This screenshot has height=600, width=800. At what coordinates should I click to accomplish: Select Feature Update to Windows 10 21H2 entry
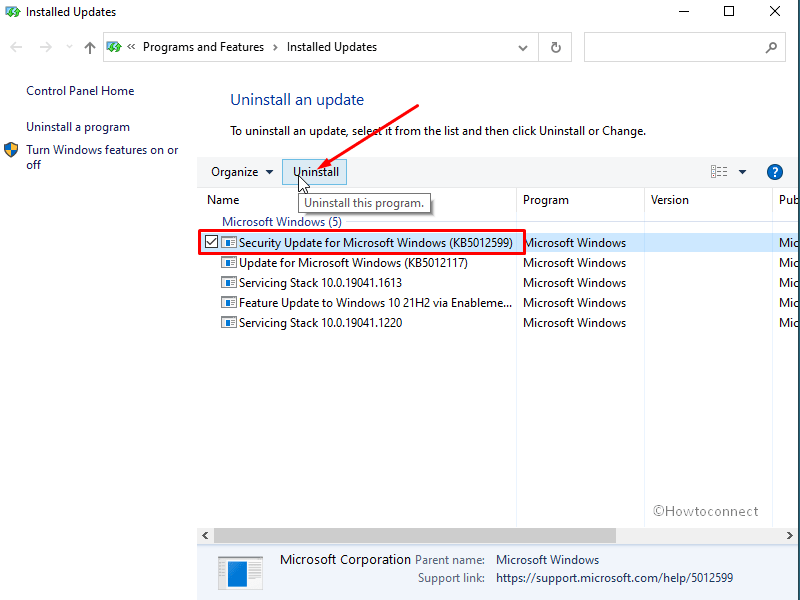(375, 303)
